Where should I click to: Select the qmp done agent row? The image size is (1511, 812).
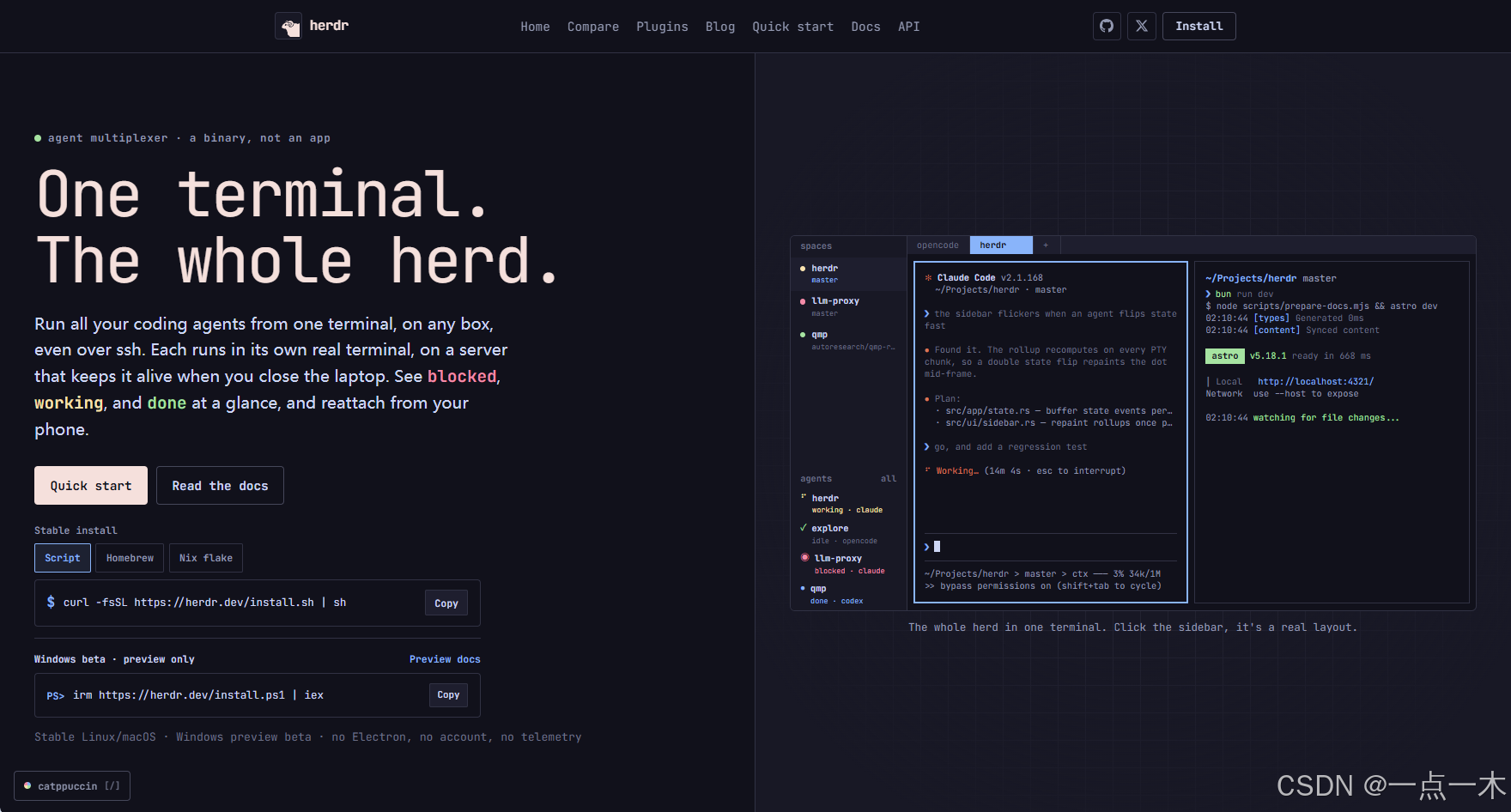[x=848, y=594]
